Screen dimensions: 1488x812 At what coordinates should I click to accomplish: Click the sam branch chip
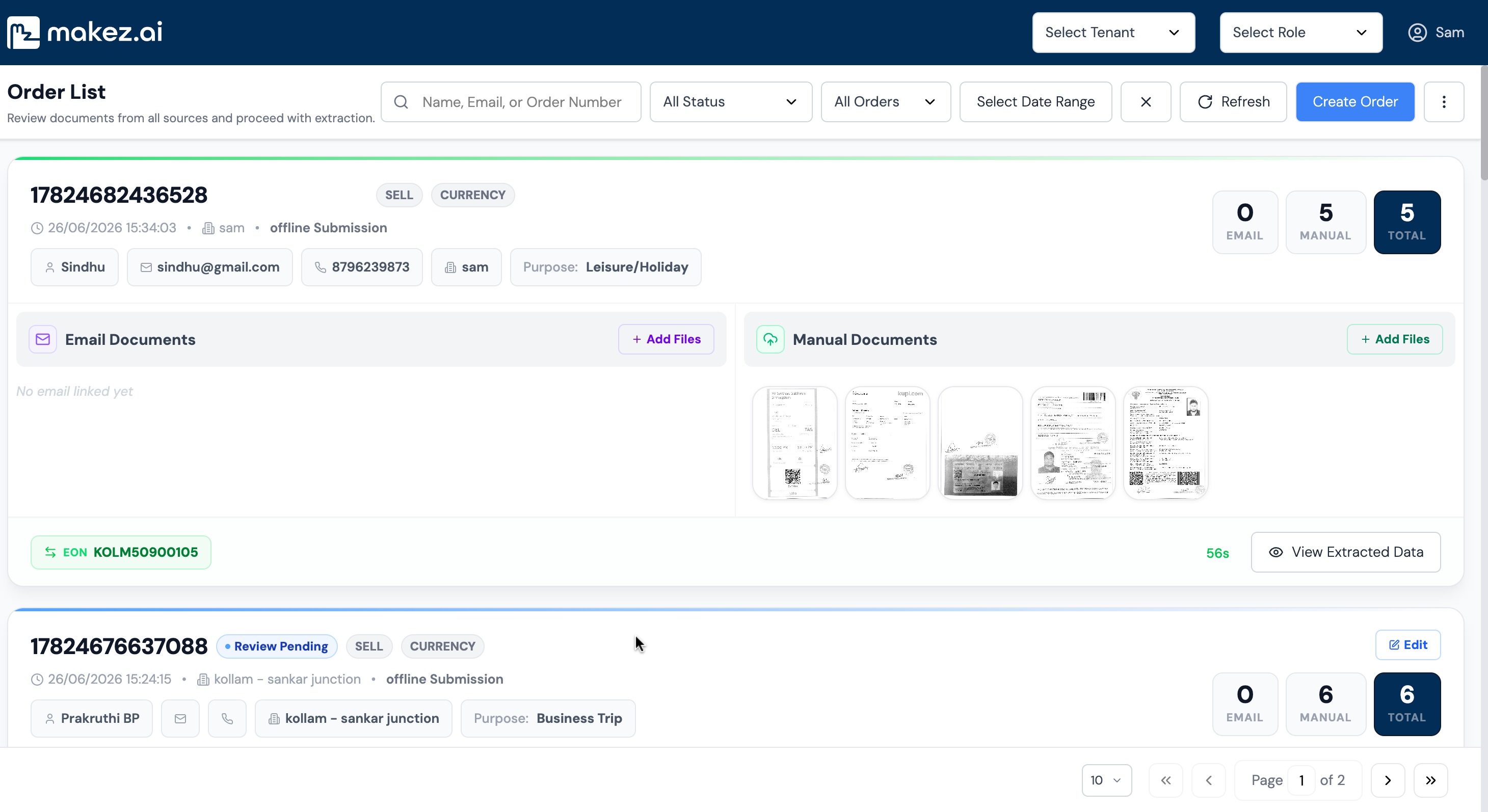[466, 267]
